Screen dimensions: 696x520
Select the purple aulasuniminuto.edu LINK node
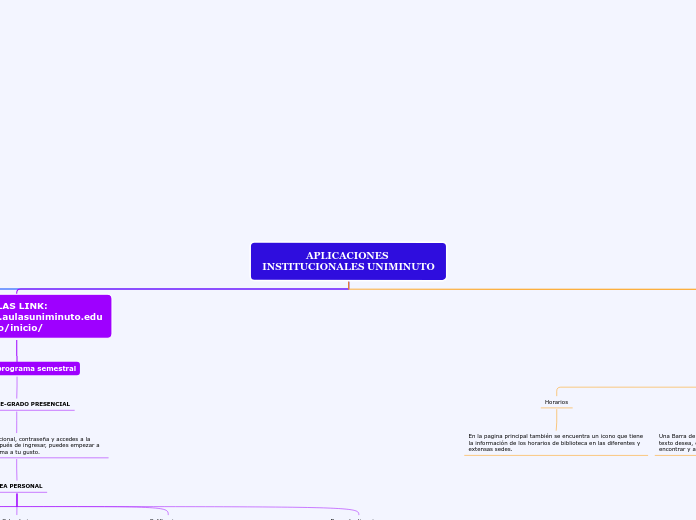(55, 316)
